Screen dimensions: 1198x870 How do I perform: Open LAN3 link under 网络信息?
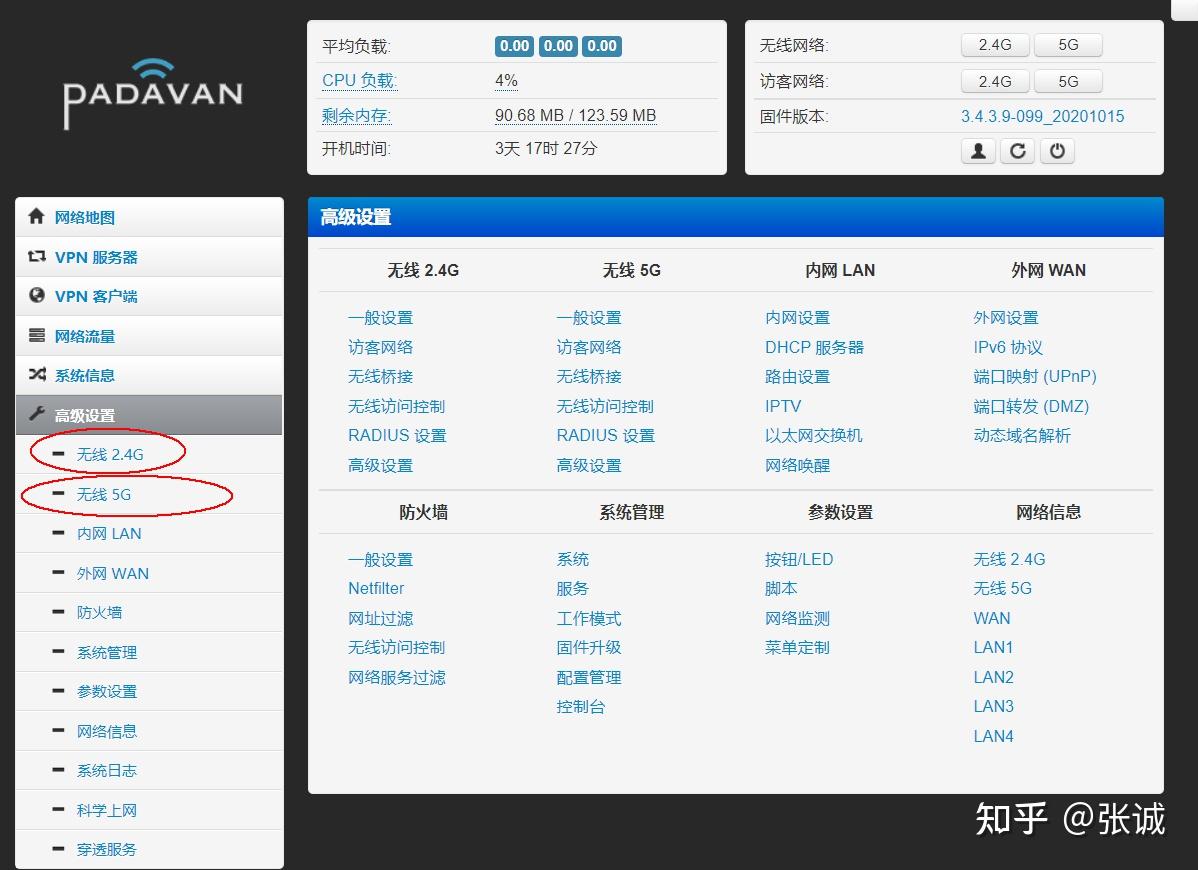point(993,707)
